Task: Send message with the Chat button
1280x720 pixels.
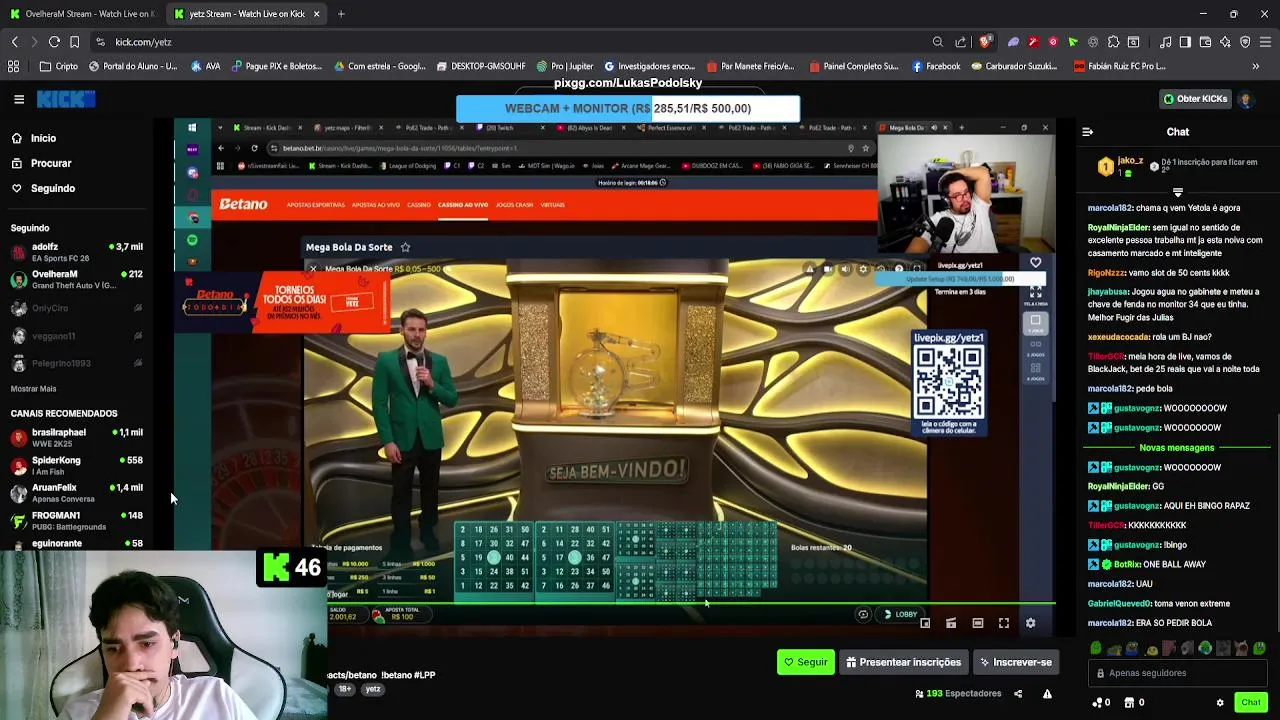Action: [x=1251, y=702]
